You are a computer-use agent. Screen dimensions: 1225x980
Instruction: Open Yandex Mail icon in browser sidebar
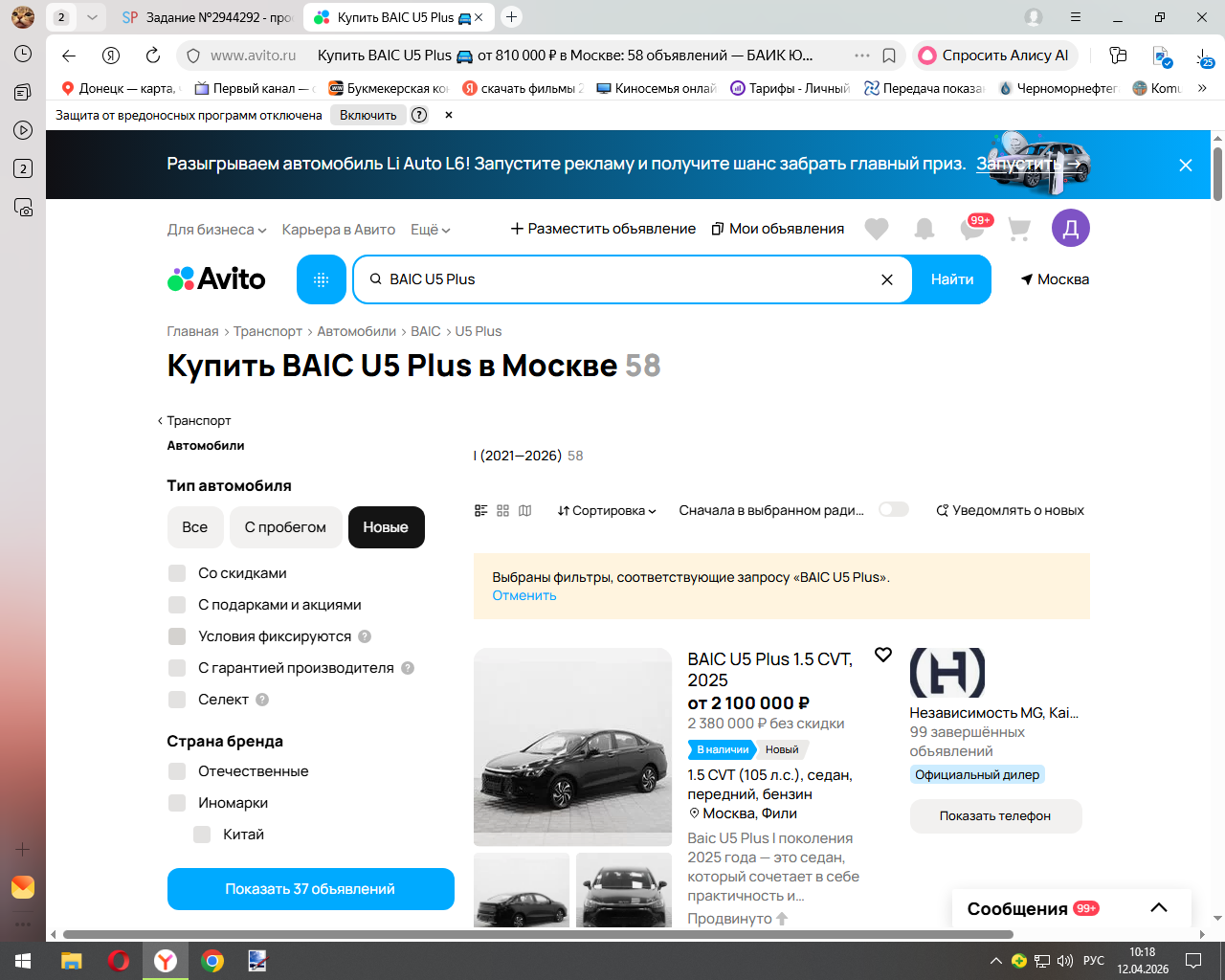(23, 887)
